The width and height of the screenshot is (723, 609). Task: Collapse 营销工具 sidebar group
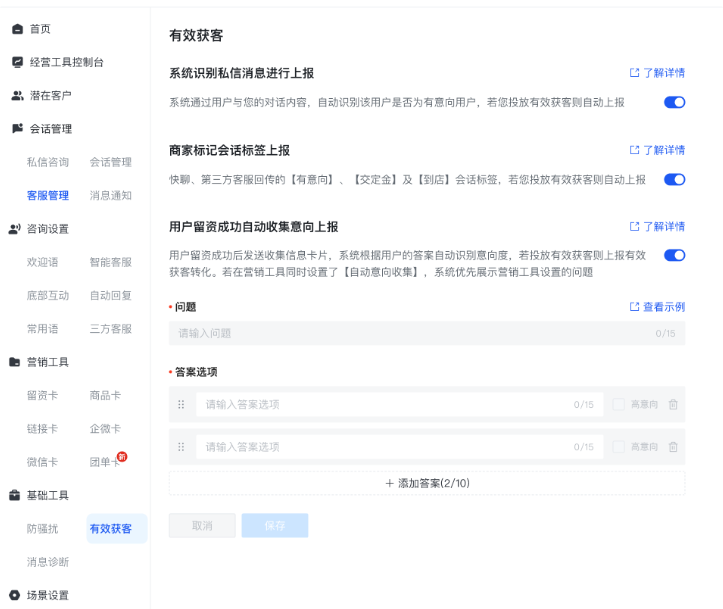pos(48,362)
